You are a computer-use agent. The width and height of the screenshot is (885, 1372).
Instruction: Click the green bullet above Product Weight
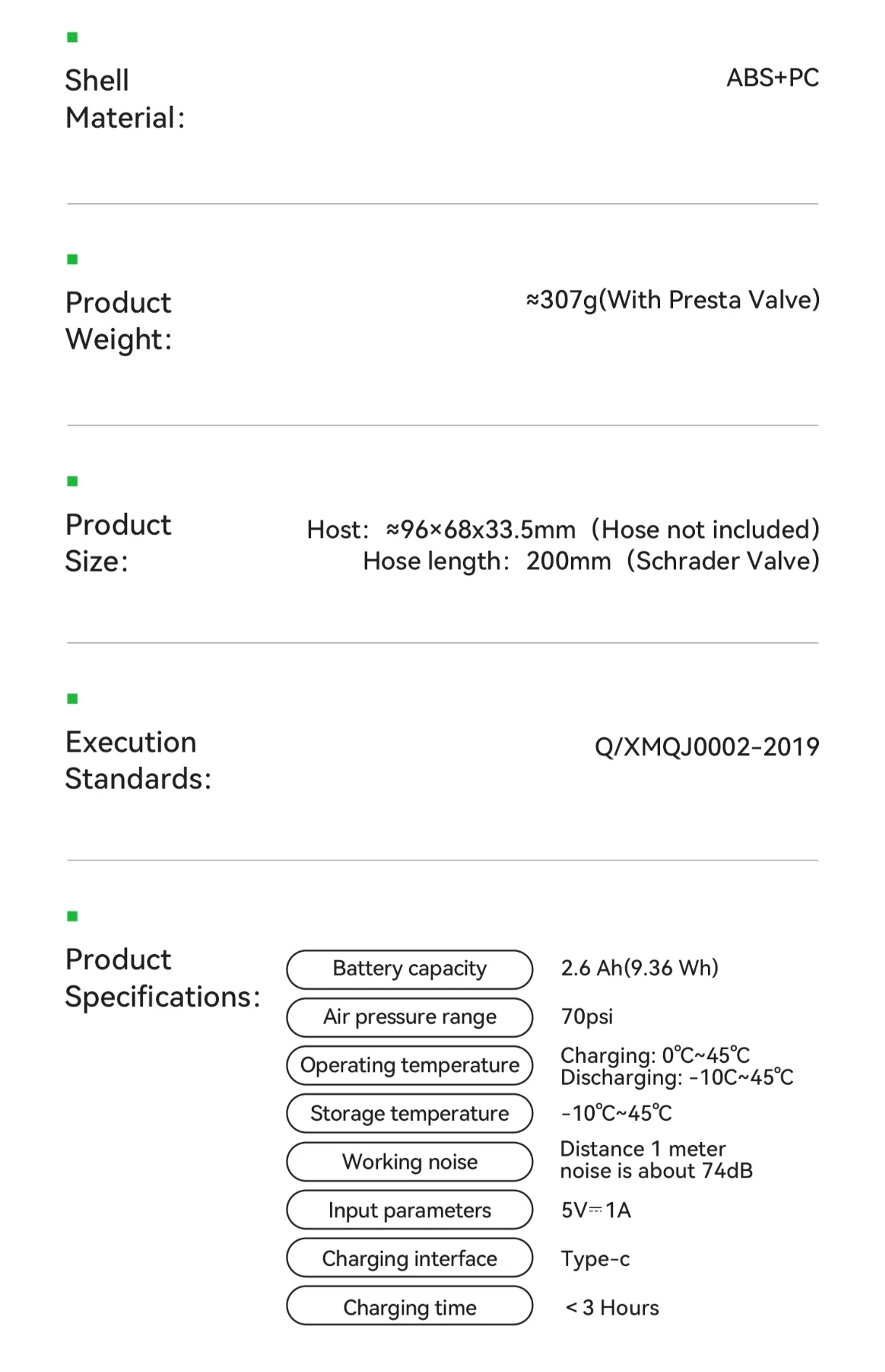[72, 259]
